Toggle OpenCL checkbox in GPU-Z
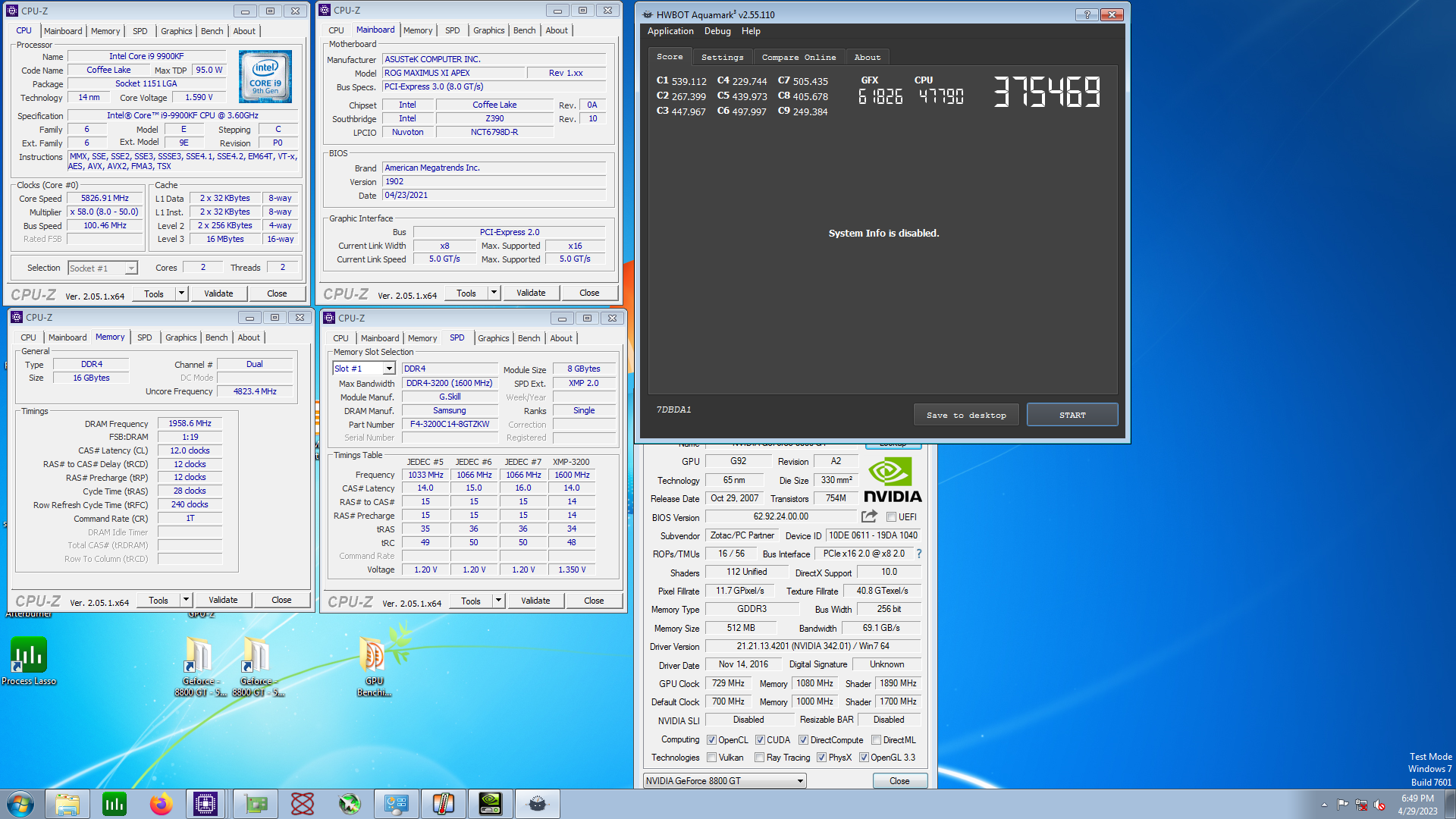This screenshot has width=1456, height=819. [x=711, y=740]
